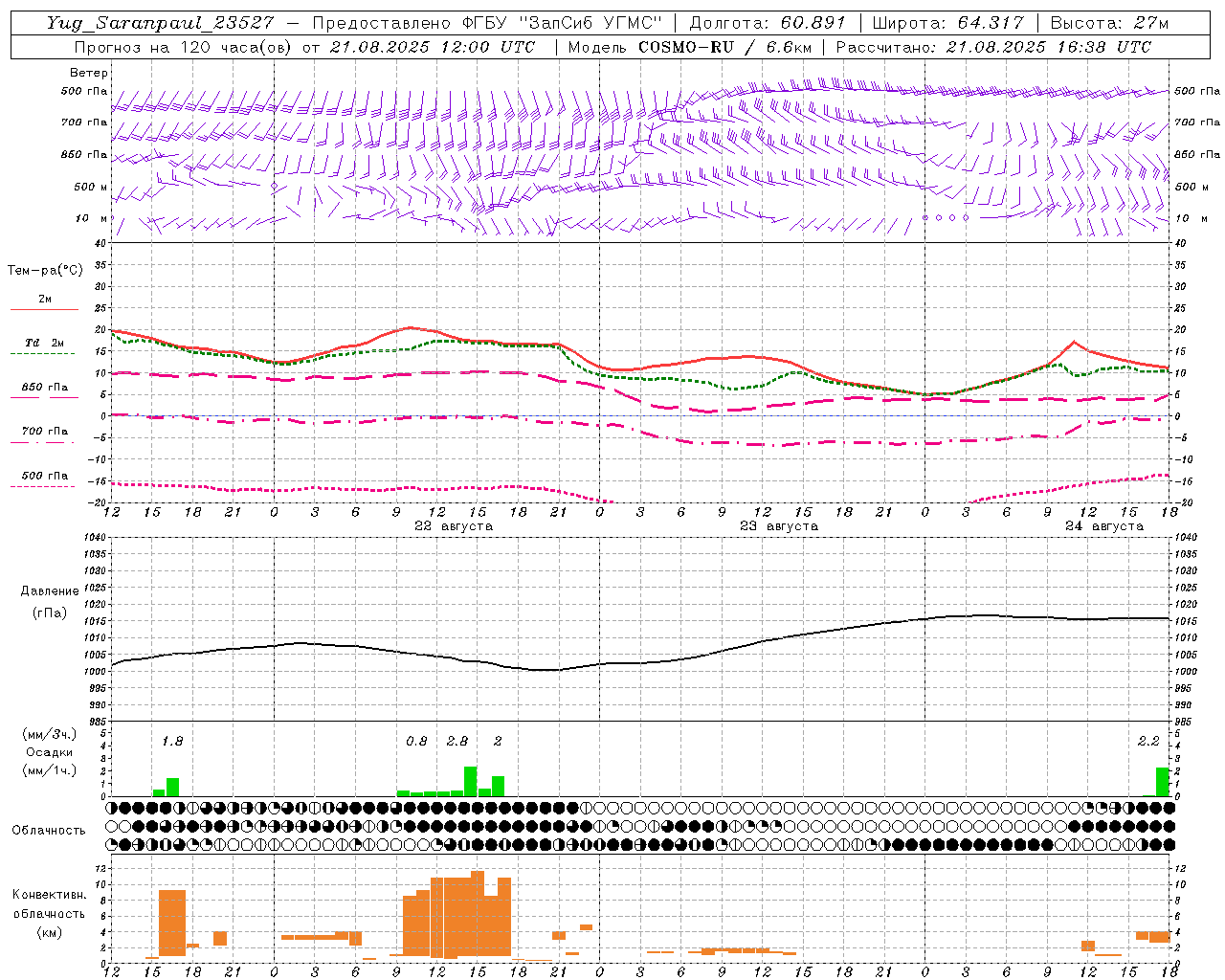This screenshot has width=1225, height=980.
Task: Click the (км) unit label for convective clouds
Action: pyautogui.click(x=49, y=931)
